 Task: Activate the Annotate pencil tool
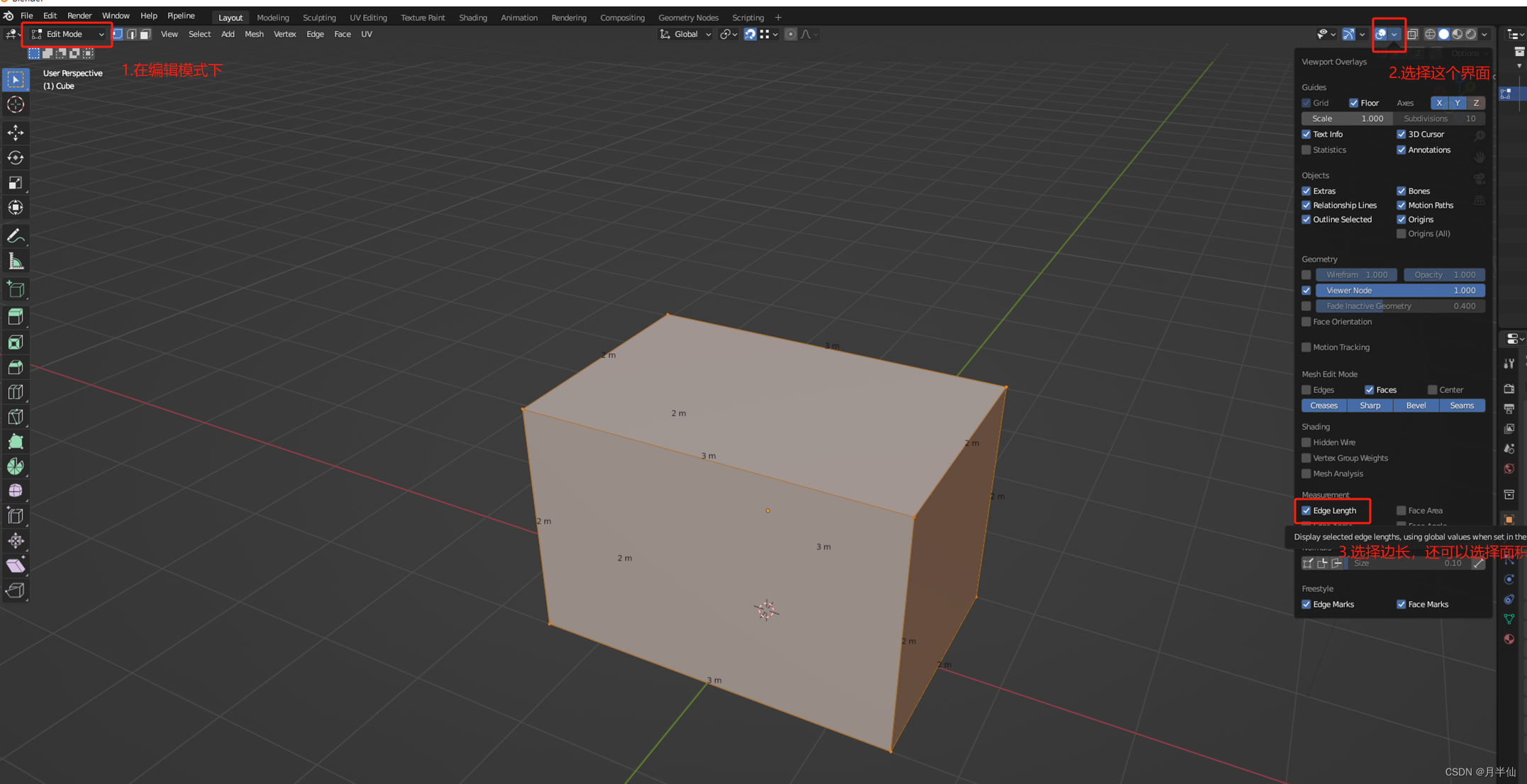click(x=16, y=236)
